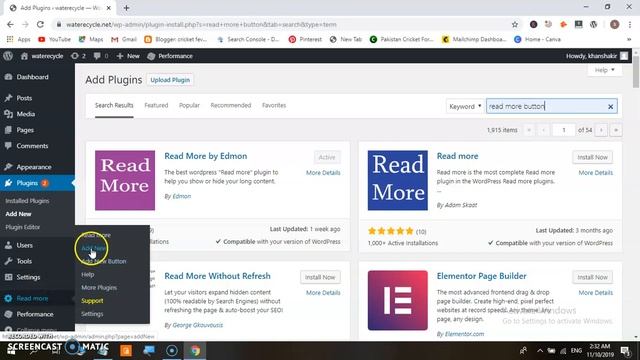View More Details for Read more plugin
This screenshot has height=360, width=640.
coord(596,173)
